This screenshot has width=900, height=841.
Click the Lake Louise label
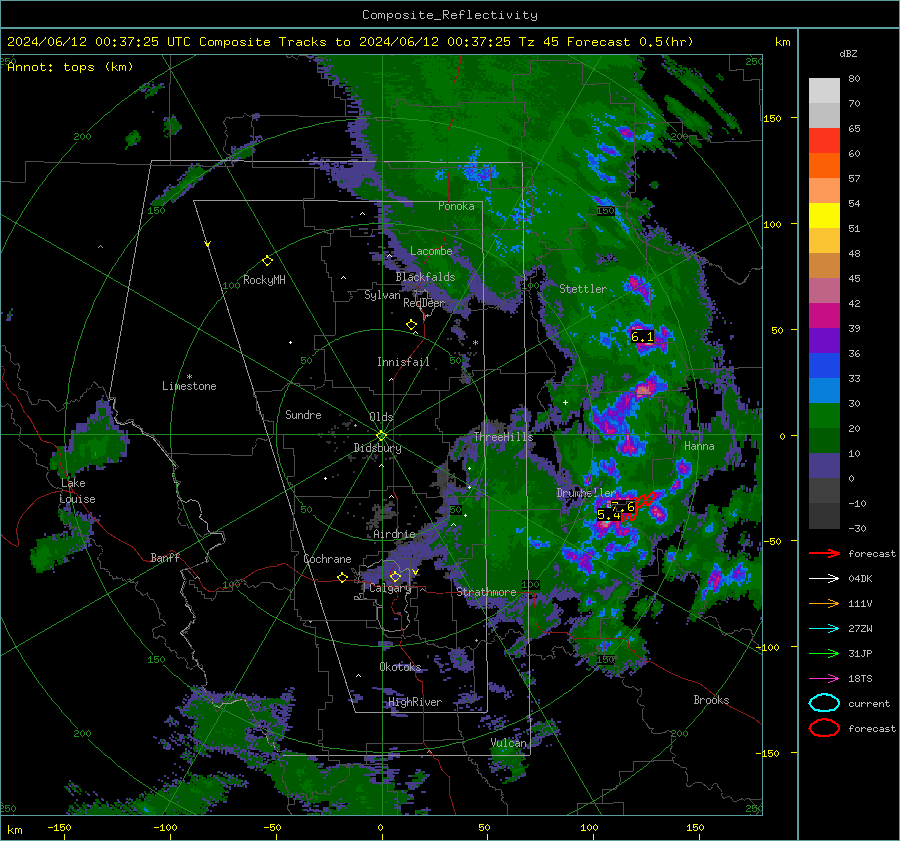[77, 491]
